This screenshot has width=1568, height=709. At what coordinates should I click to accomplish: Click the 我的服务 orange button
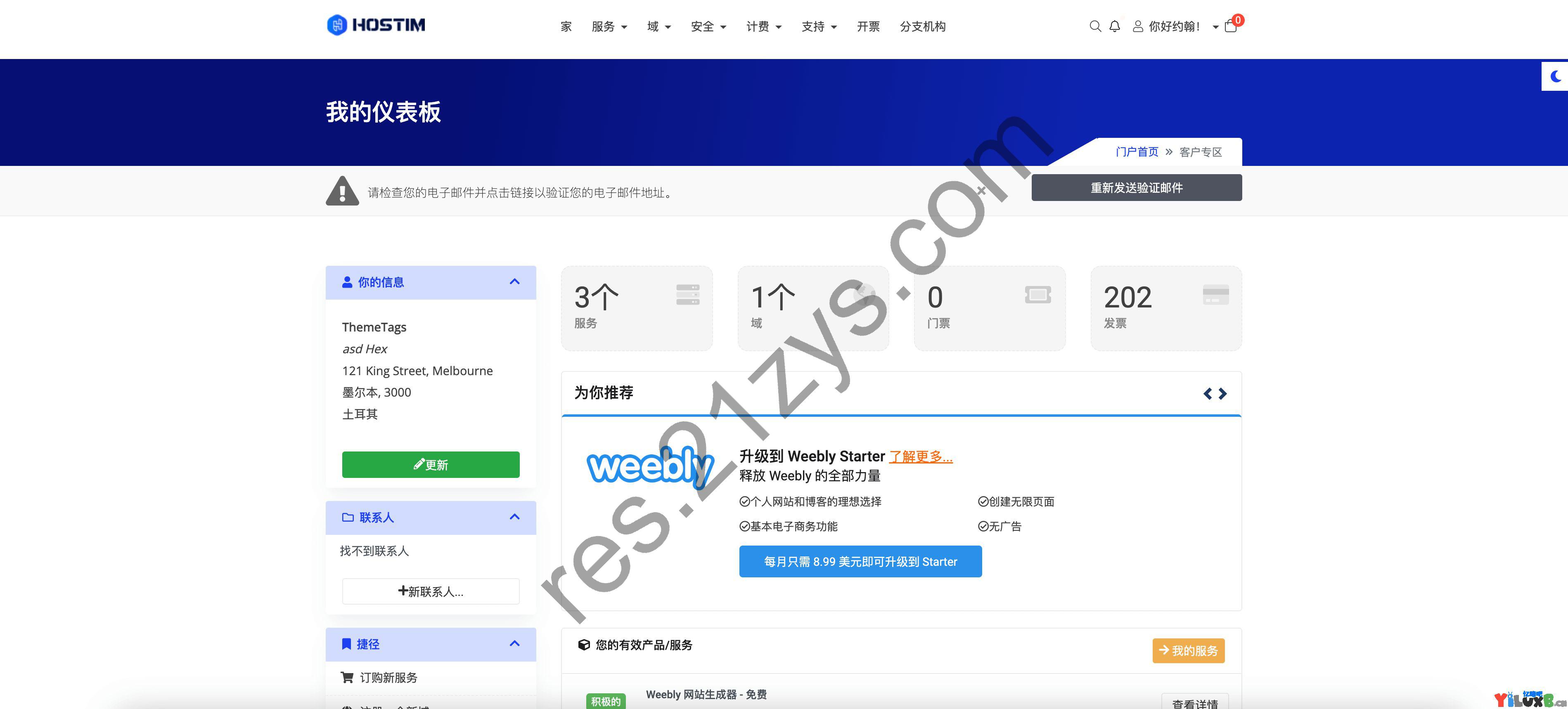(1188, 650)
